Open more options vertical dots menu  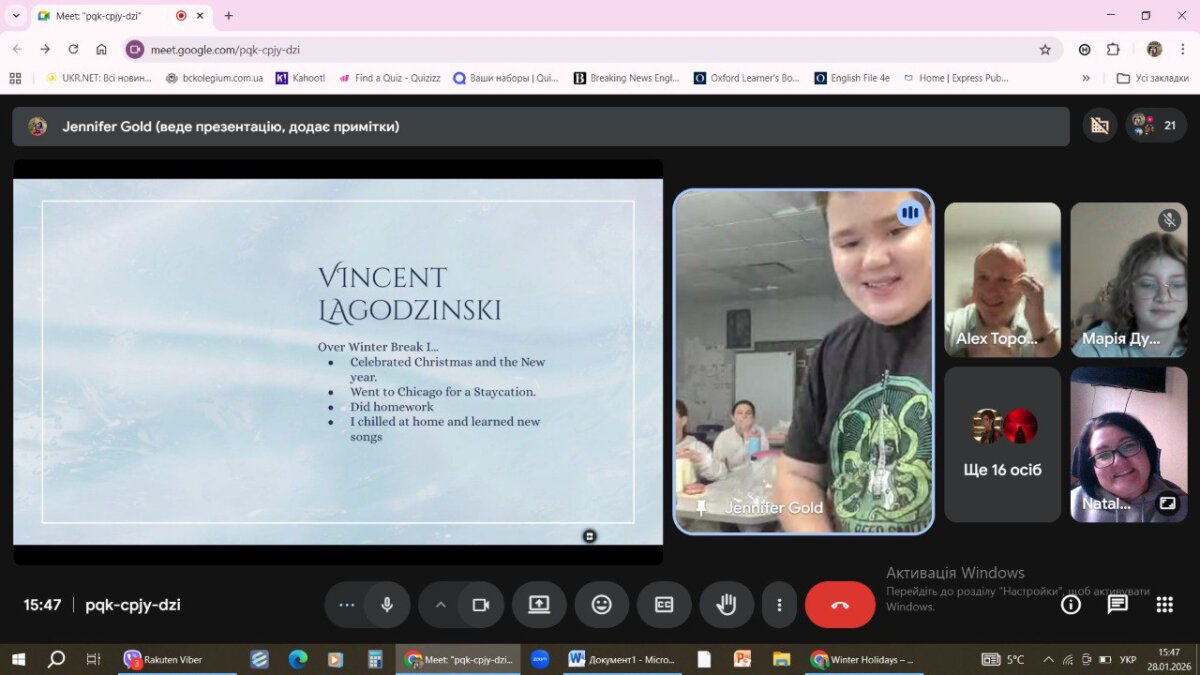pyautogui.click(x=779, y=605)
